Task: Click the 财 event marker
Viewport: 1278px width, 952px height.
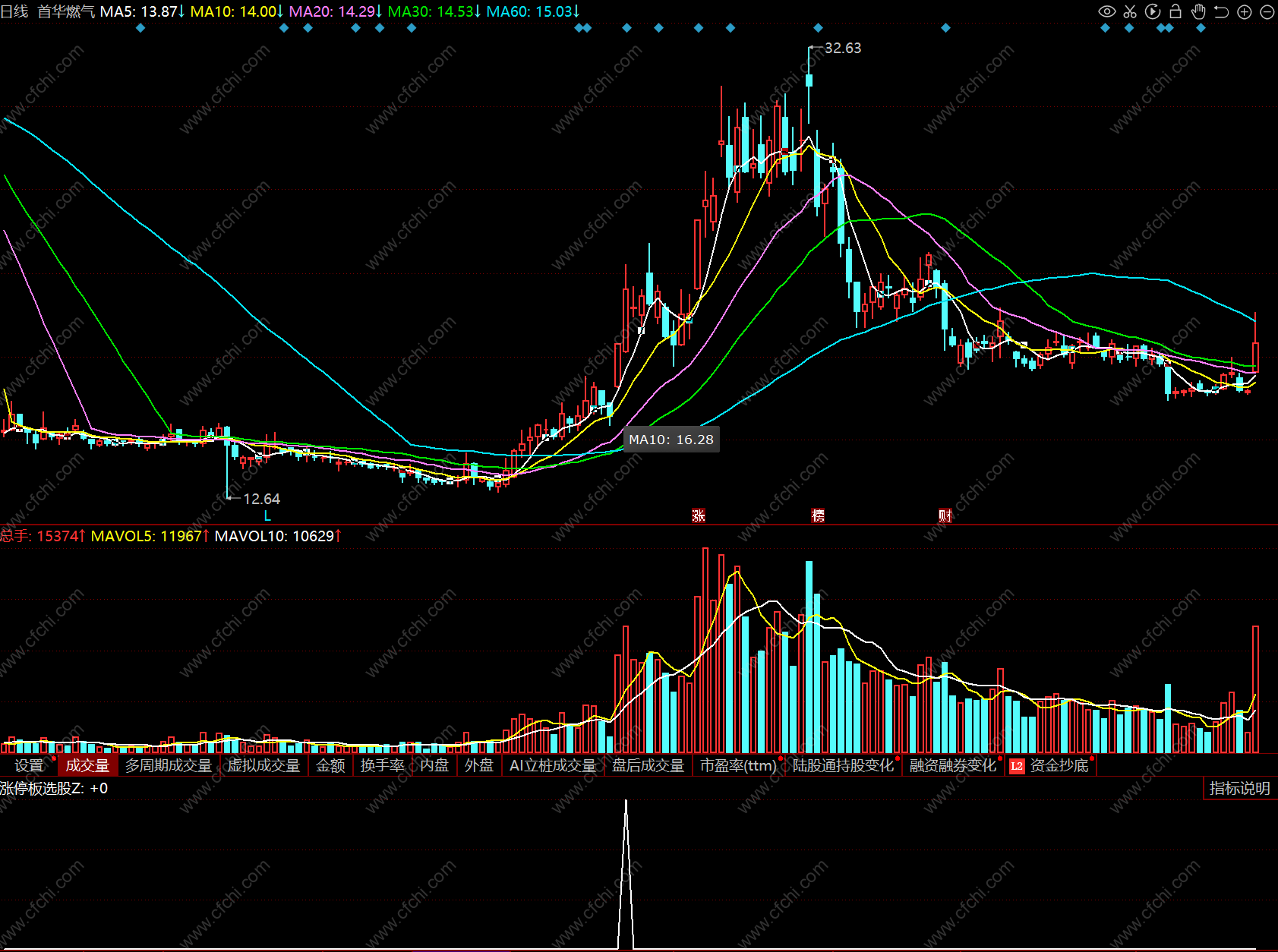Action: coord(945,515)
